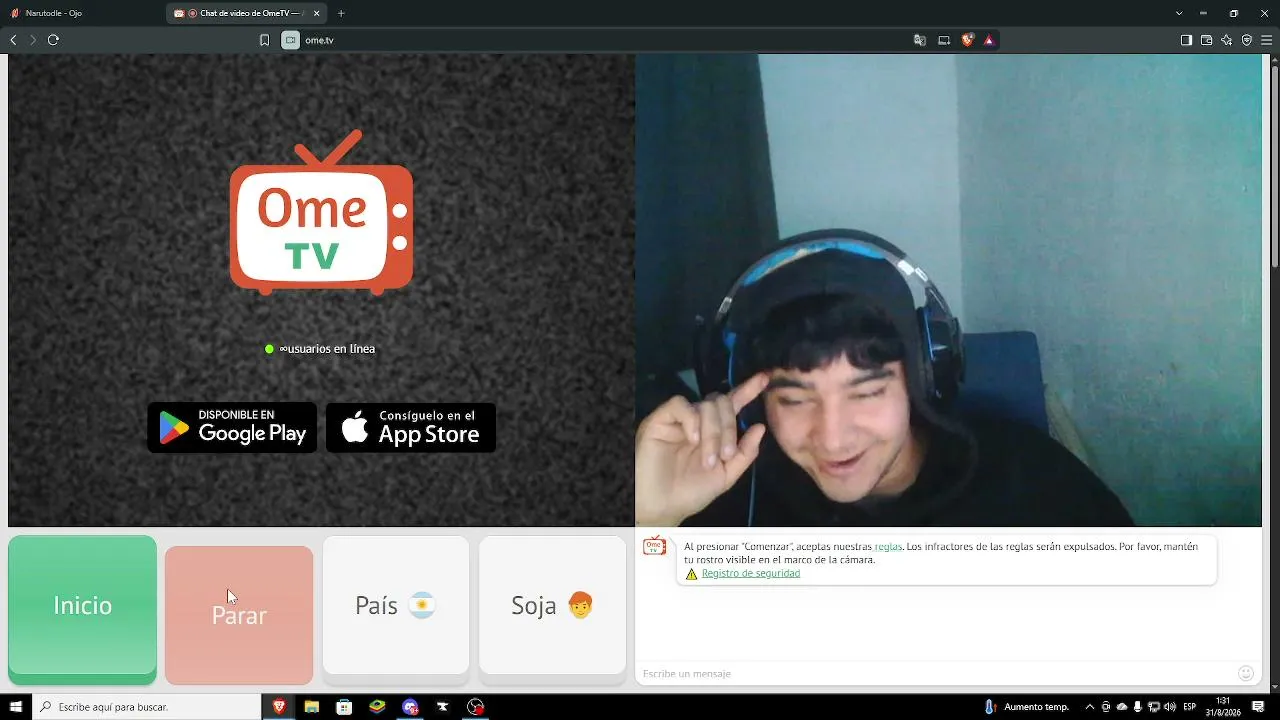The width and height of the screenshot is (1280, 720).
Task: Click the OmeTV avatar icon in chat
Action: pos(654,546)
